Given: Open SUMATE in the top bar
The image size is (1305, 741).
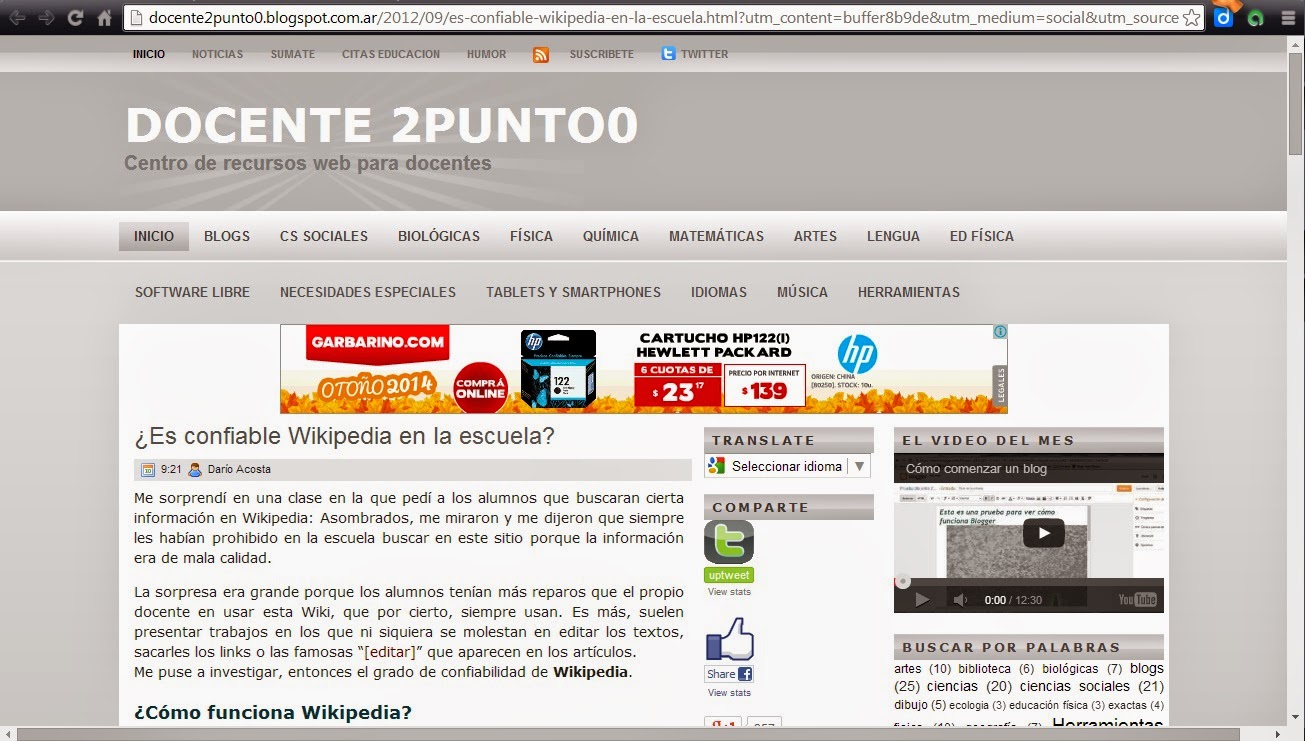Looking at the screenshot, I should tap(293, 54).
